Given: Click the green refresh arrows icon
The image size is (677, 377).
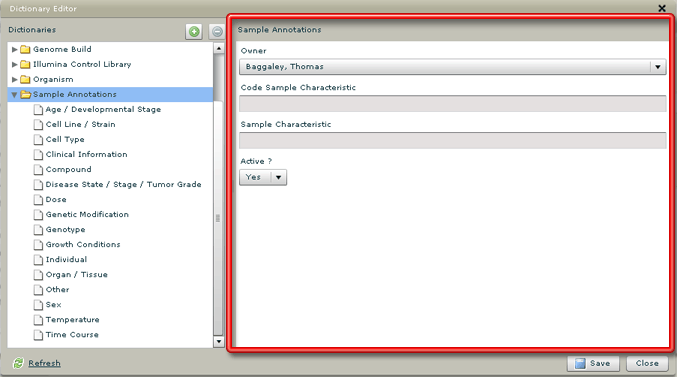Looking at the screenshot, I should point(18,363).
